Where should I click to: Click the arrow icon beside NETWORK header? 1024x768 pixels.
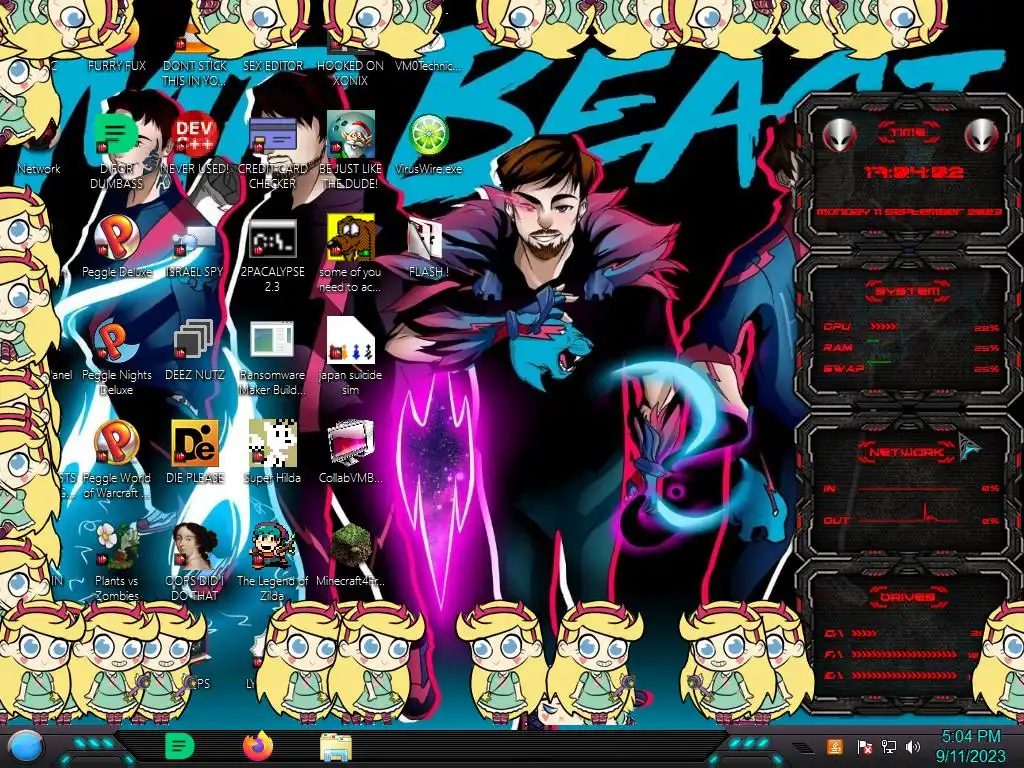pos(970,447)
